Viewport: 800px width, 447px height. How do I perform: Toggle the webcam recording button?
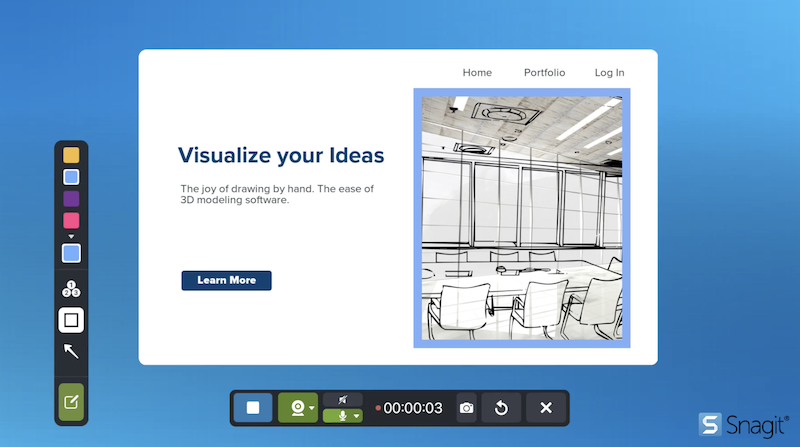(297, 408)
